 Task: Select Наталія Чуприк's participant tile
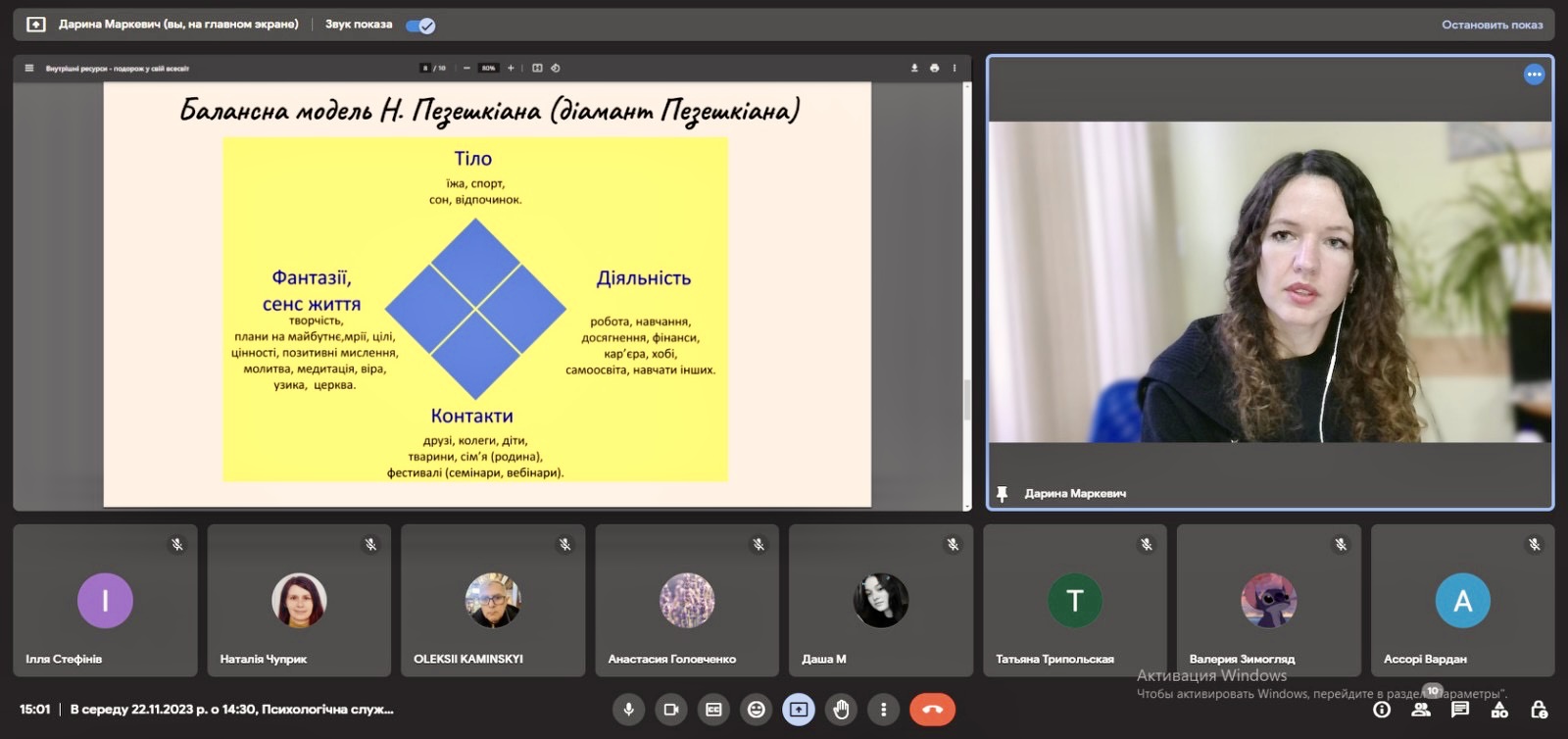click(x=299, y=600)
